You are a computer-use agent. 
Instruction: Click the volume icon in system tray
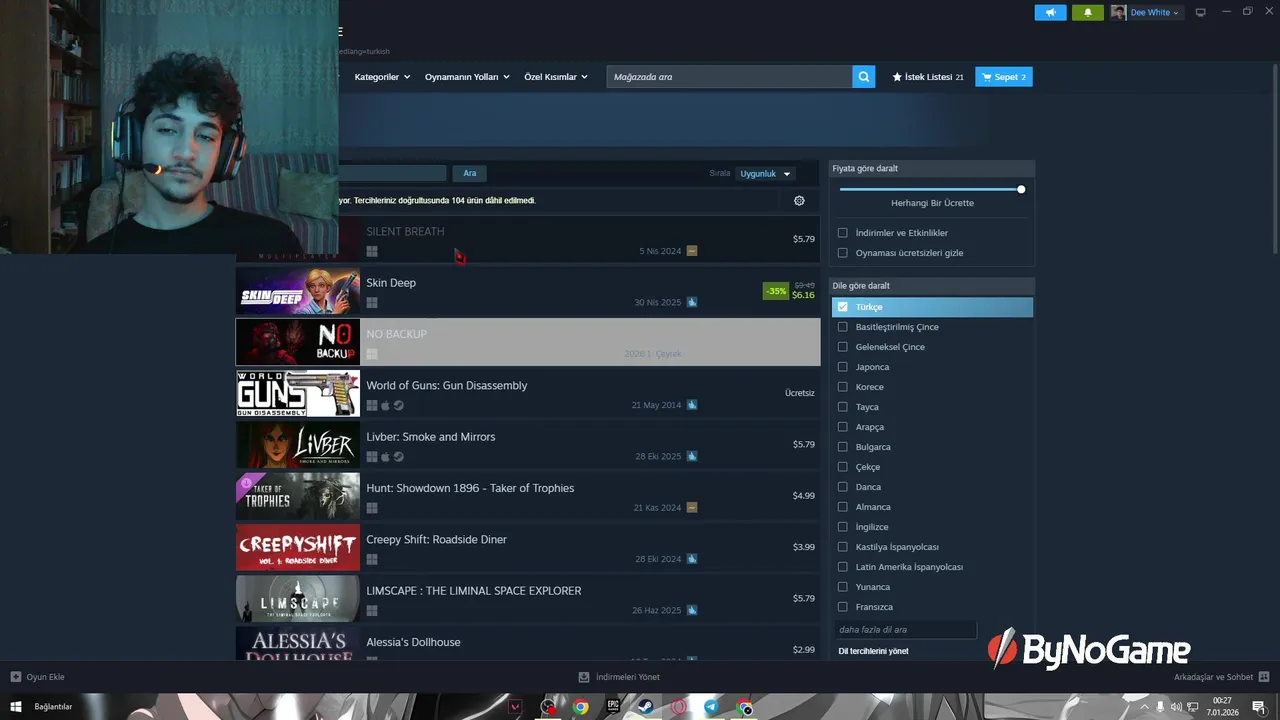1176,707
